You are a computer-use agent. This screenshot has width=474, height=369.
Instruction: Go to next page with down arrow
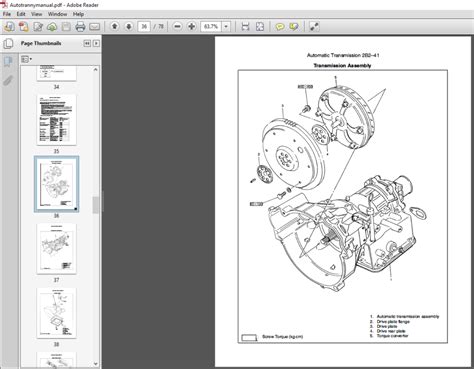[129, 26]
